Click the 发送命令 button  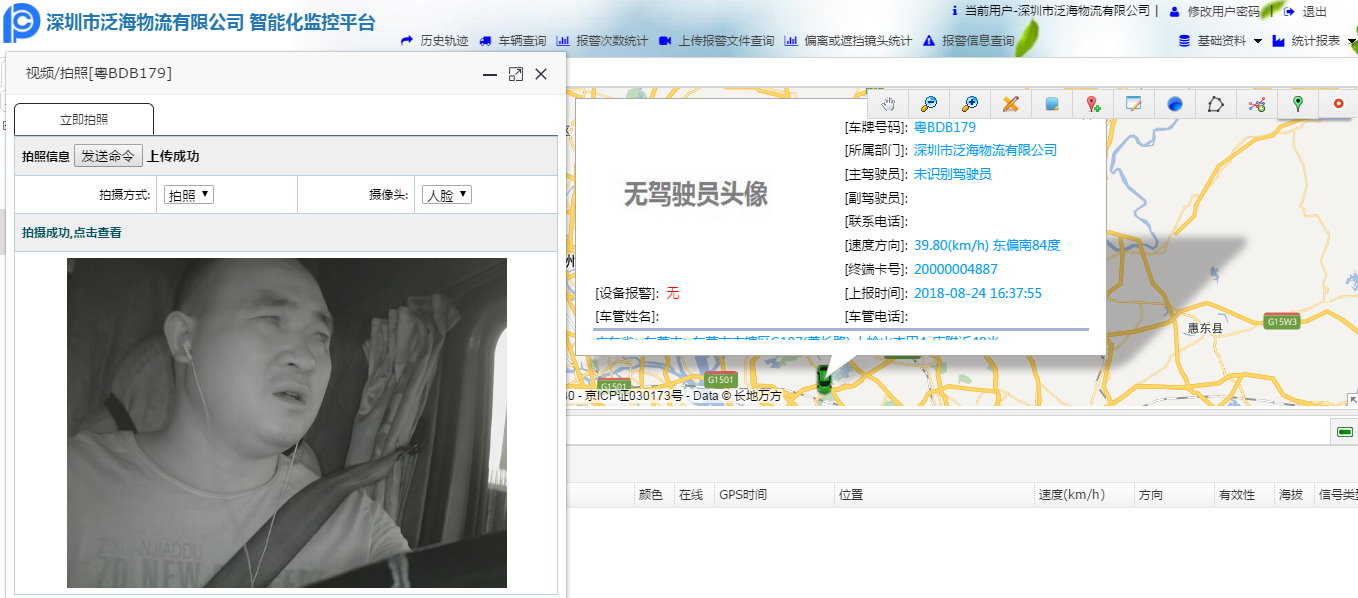108,156
